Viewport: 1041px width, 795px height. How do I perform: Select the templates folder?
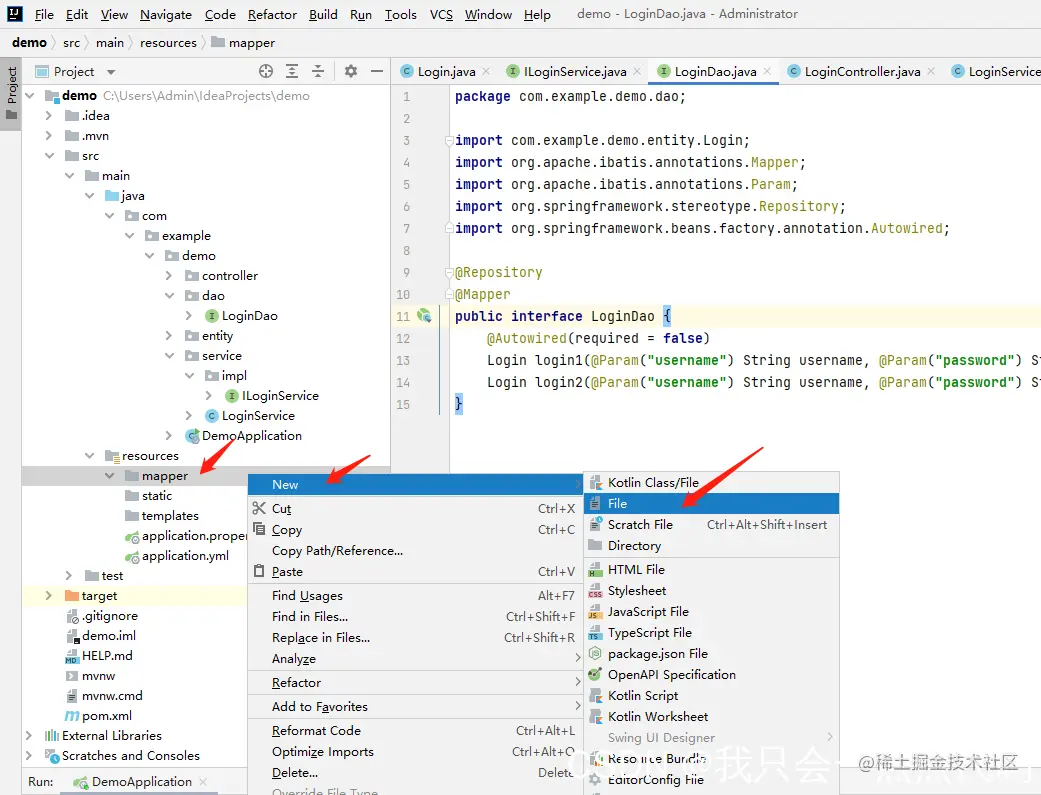(x=170, y=515)
